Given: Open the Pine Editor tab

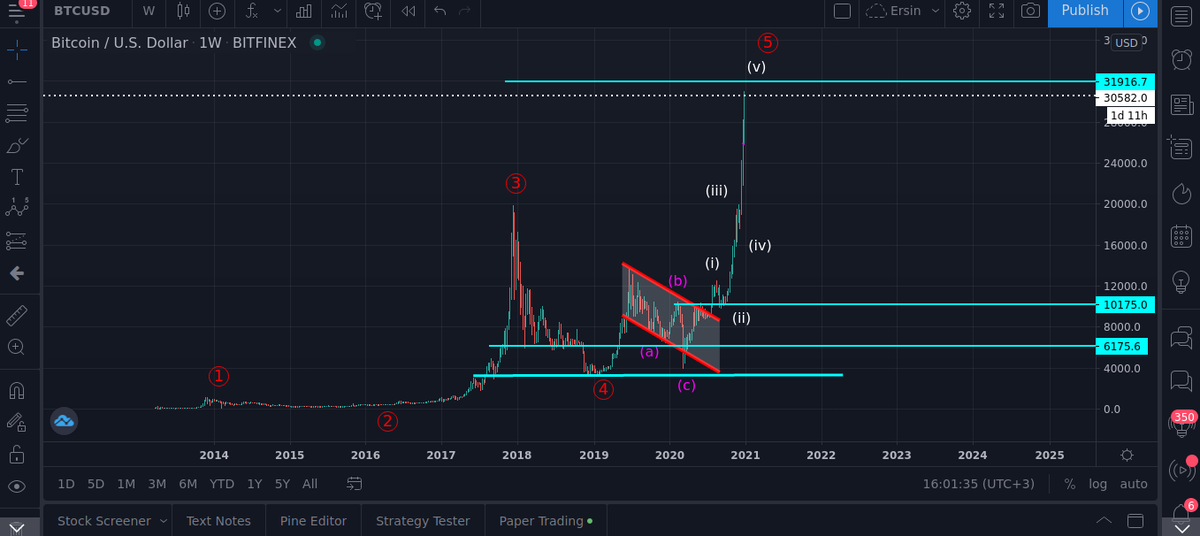Looking at the screenshot, I should coord(313,521).
